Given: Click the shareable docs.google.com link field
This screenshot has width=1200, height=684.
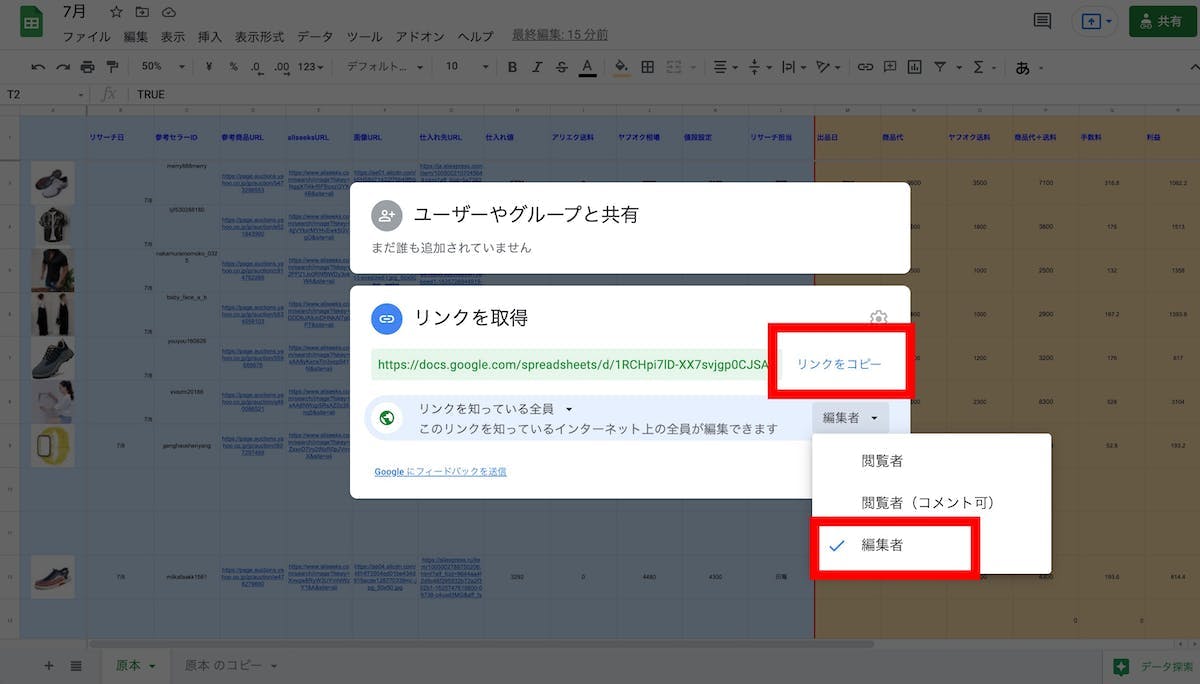Looking at the screenshot, I should pyautogui.click(x=574, y=365).
